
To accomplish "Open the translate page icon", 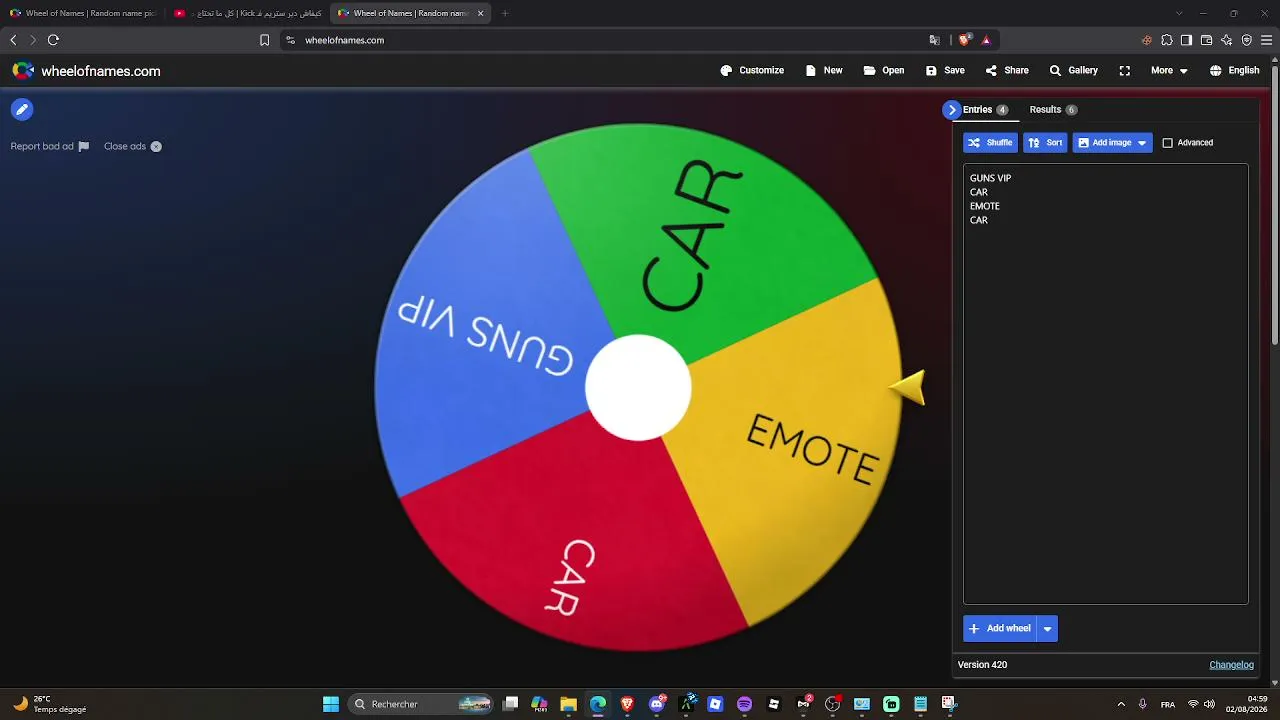I will click(x=934, y=40).
